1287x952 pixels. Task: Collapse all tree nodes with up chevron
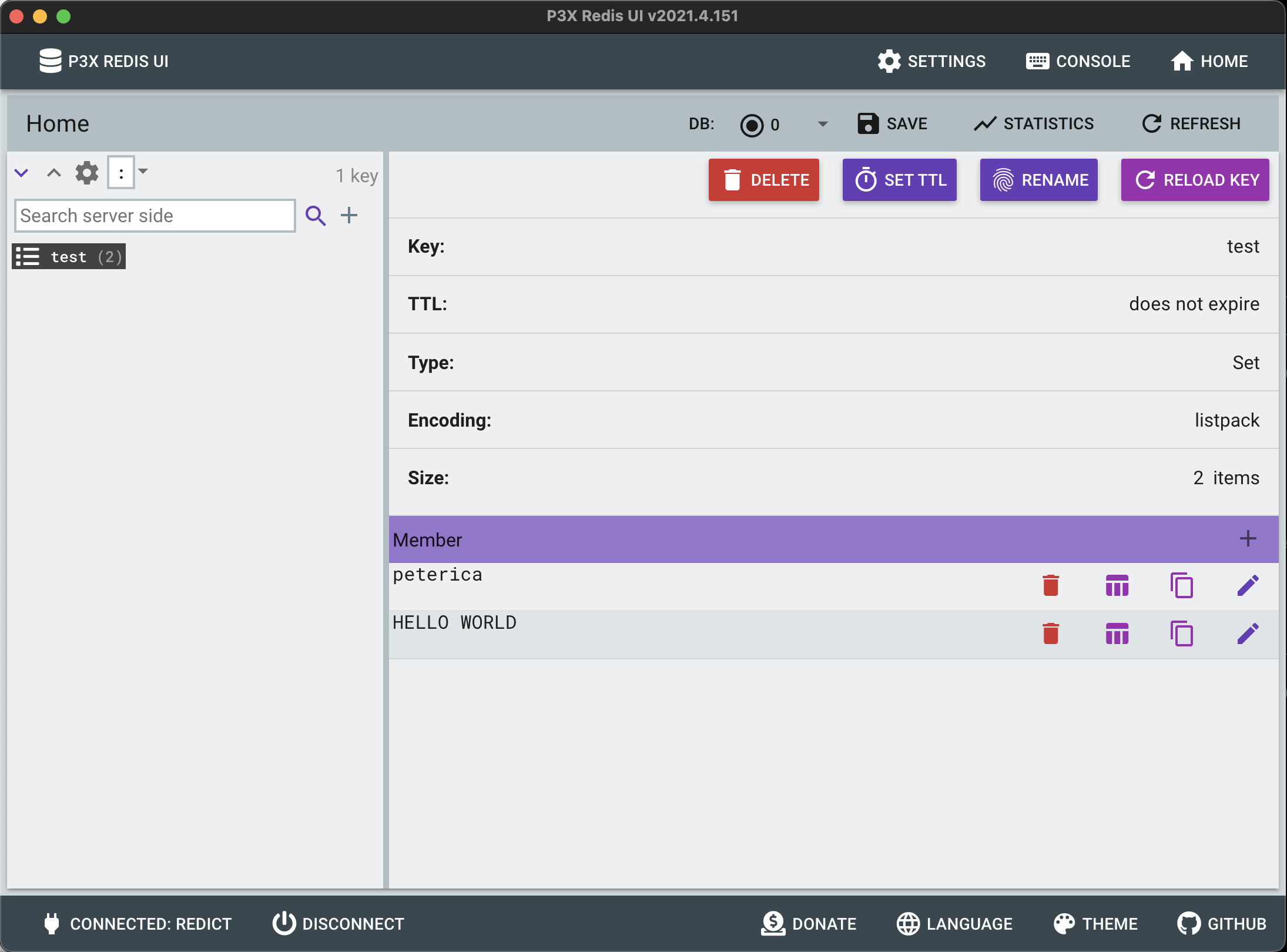click(x=54, y=173)
